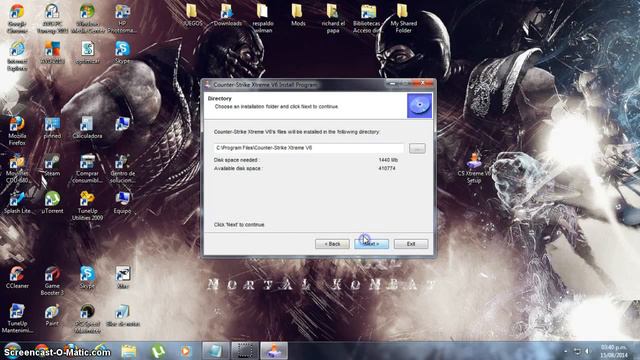Viewport: 640px width, 360px height.
Task: Open Game Booster 3 shortcut
Action: click(52, 281)
